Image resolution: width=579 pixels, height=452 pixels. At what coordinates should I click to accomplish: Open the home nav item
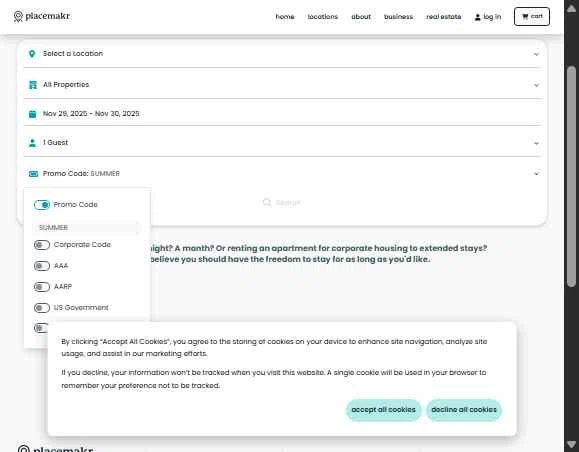285,17
